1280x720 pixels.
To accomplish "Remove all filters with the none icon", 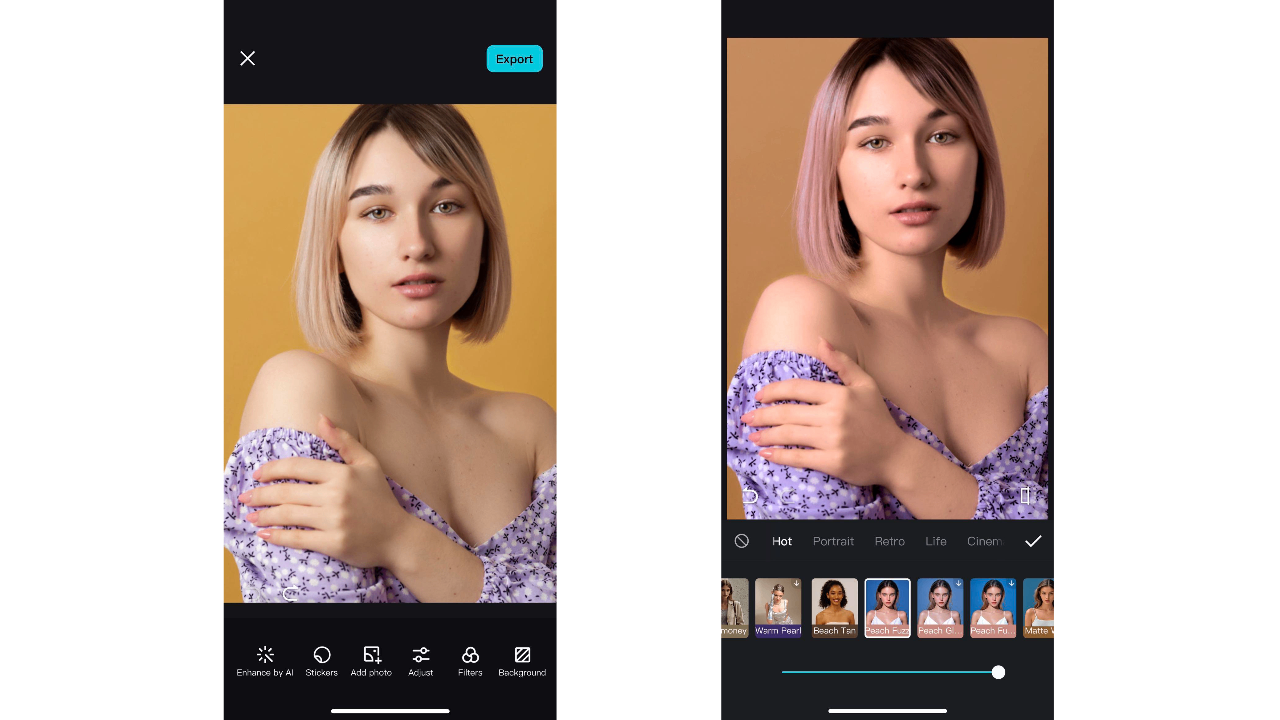I will coord(741,541).
